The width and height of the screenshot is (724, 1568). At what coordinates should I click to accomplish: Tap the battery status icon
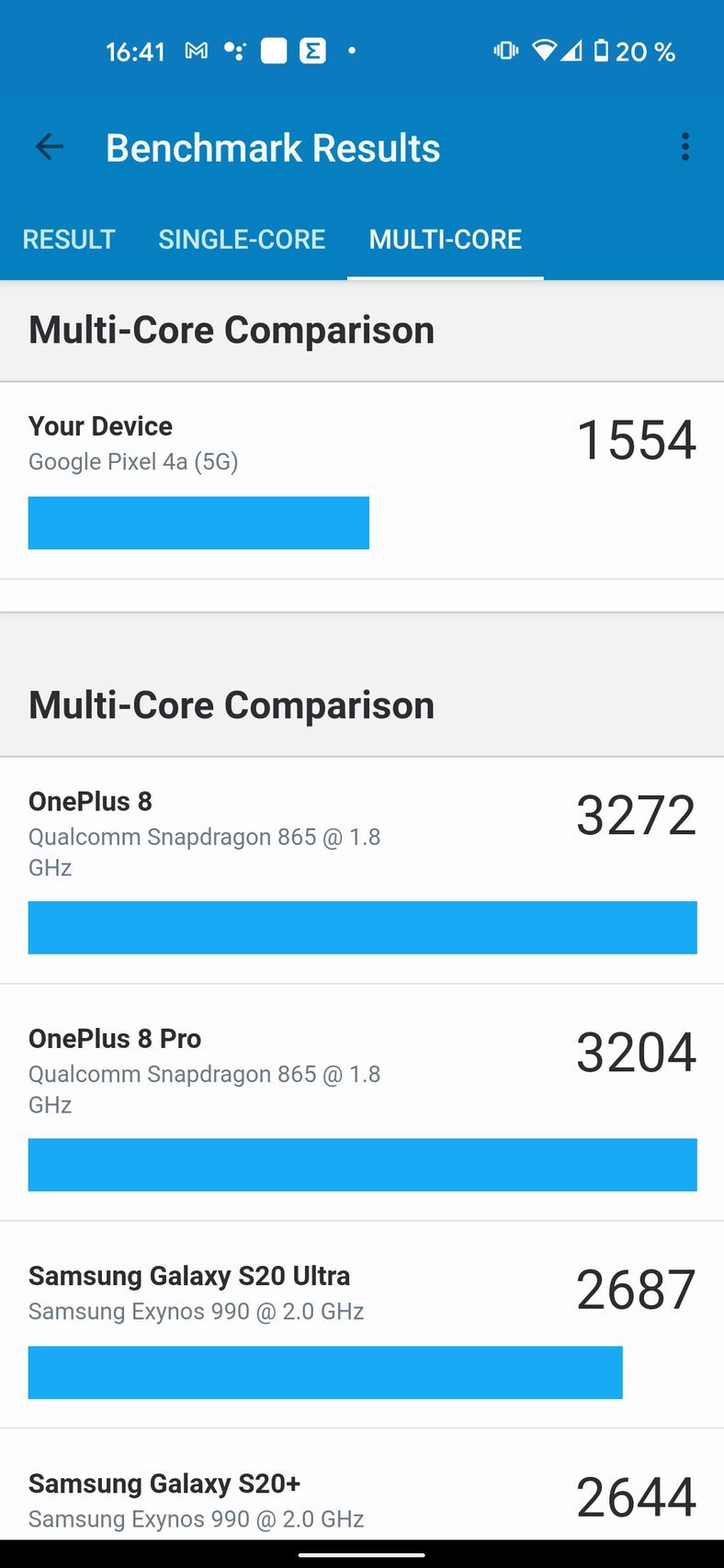(601, 51)
